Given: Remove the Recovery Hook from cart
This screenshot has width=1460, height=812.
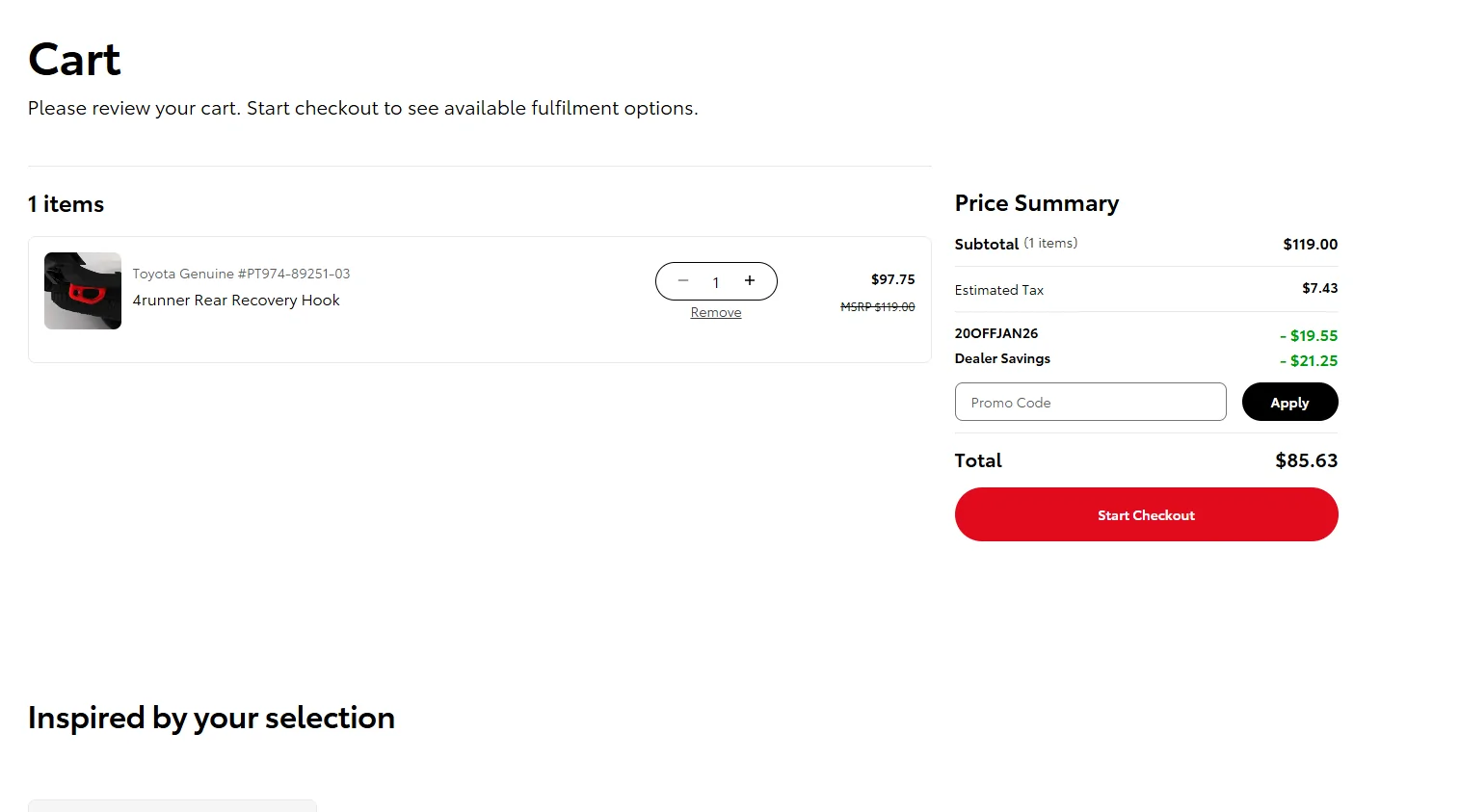Looking at the screenshot, I should coord(716,312).
